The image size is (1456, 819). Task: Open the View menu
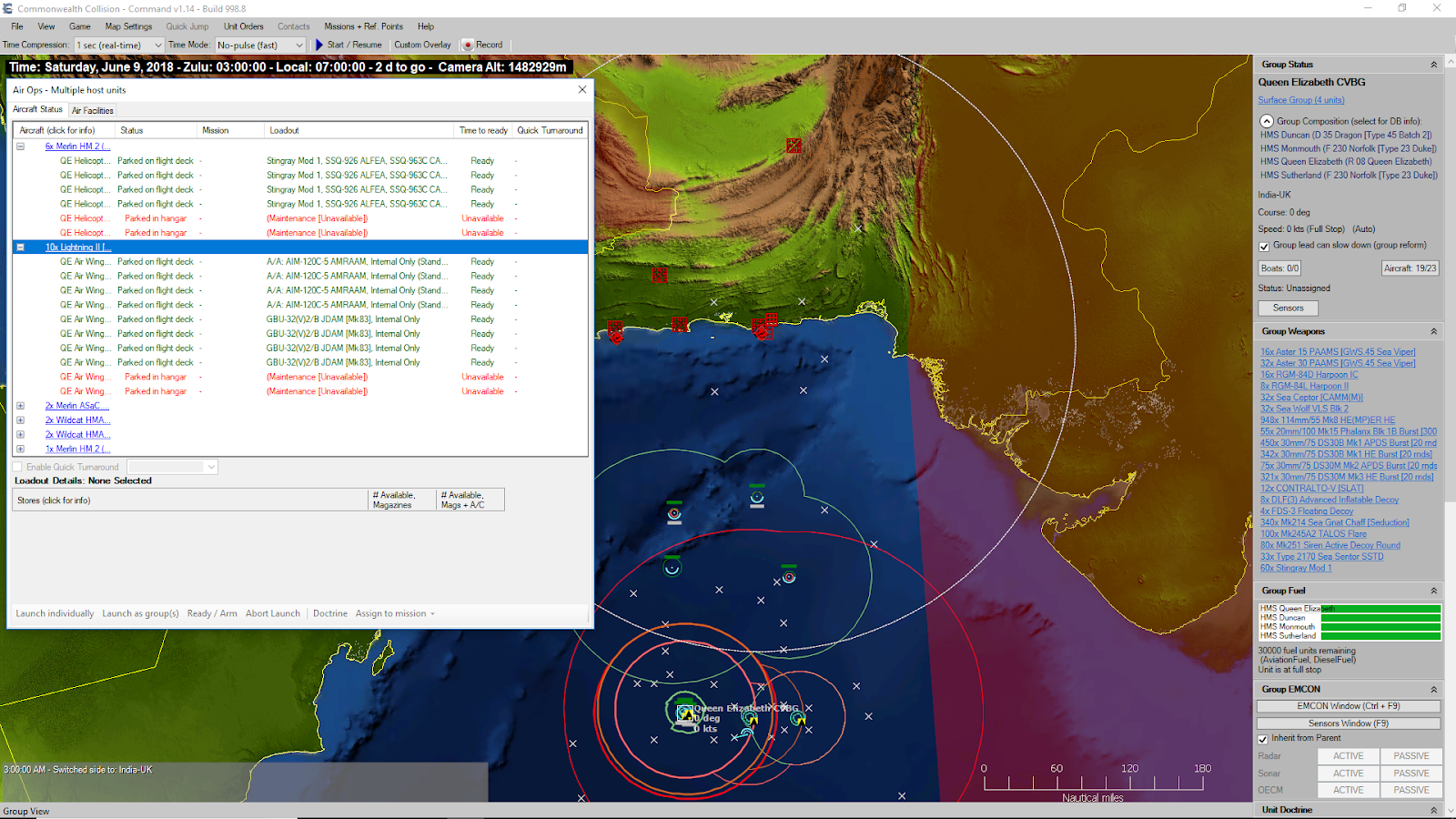[46, 26]
